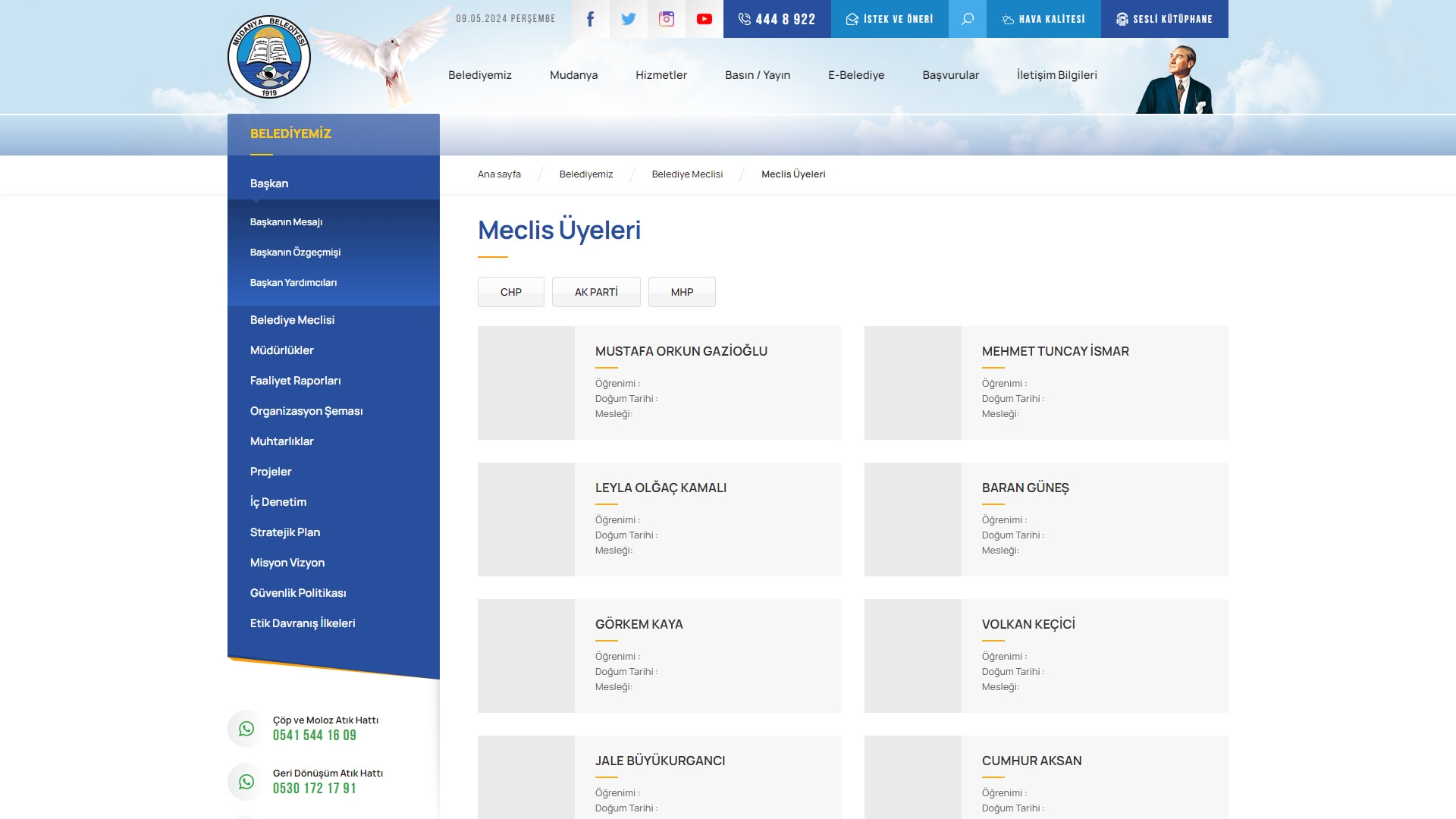Open İletişim Bilgileri menu
The width and height of the screenshot is (1456, 819).
pyautogui.click(x=1057, y=75)
